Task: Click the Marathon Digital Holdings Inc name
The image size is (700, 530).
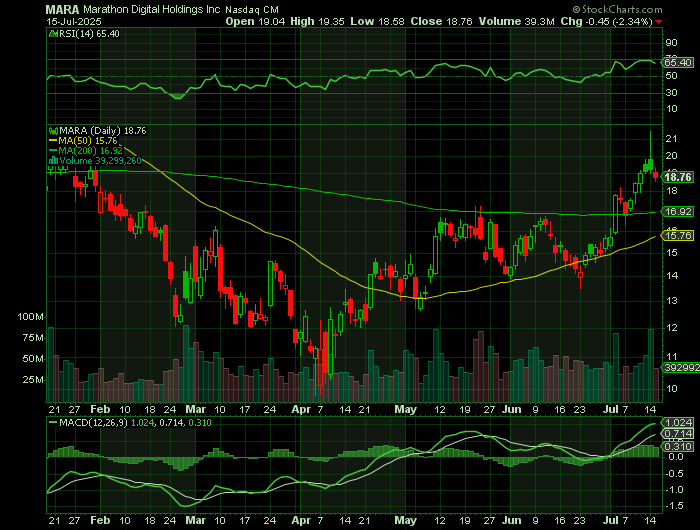Action: click(152, 9)
